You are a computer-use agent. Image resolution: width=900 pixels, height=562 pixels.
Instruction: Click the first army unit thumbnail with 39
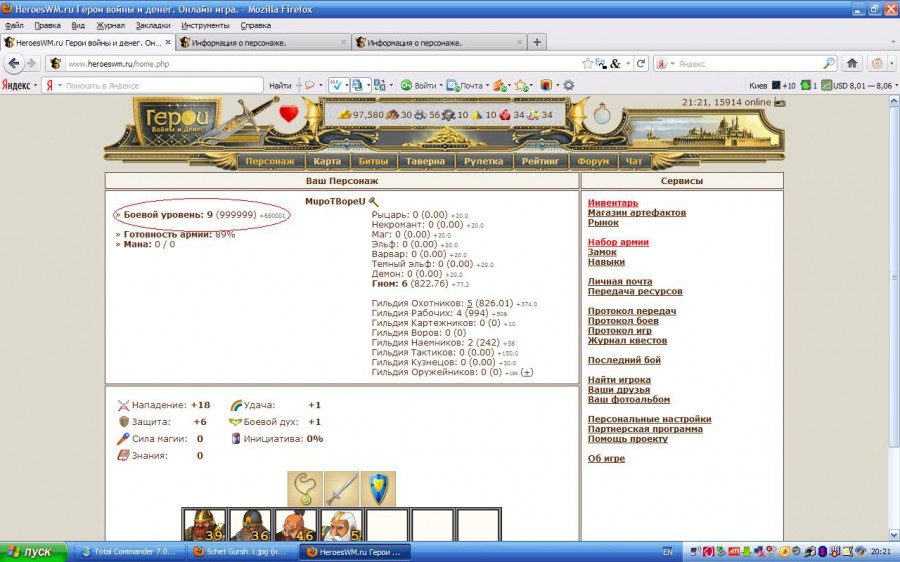click(203, 526)
